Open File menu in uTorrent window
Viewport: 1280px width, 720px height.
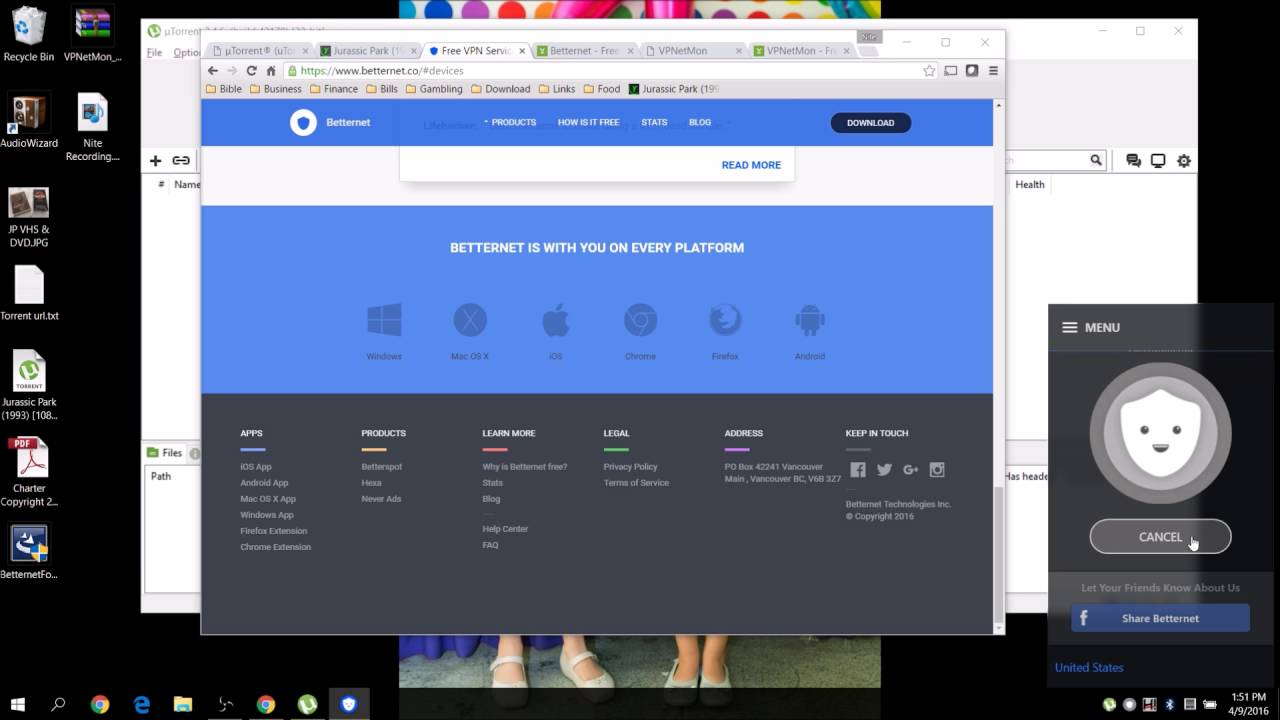[154, 53]
